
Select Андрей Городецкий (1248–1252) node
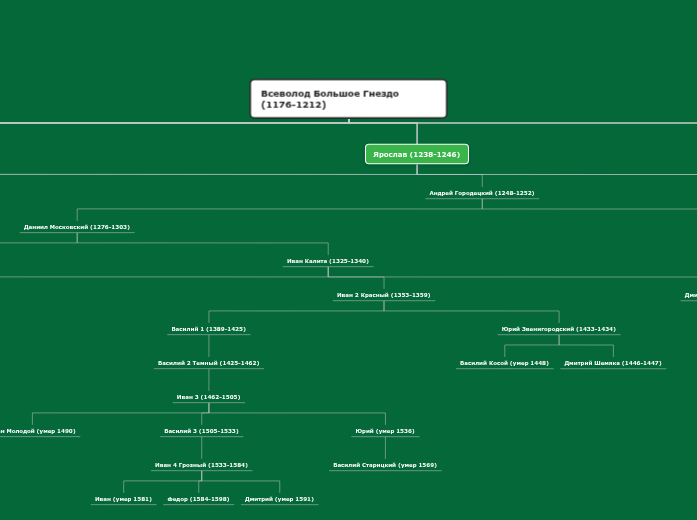pyautogui.click(x=481, y=193)
